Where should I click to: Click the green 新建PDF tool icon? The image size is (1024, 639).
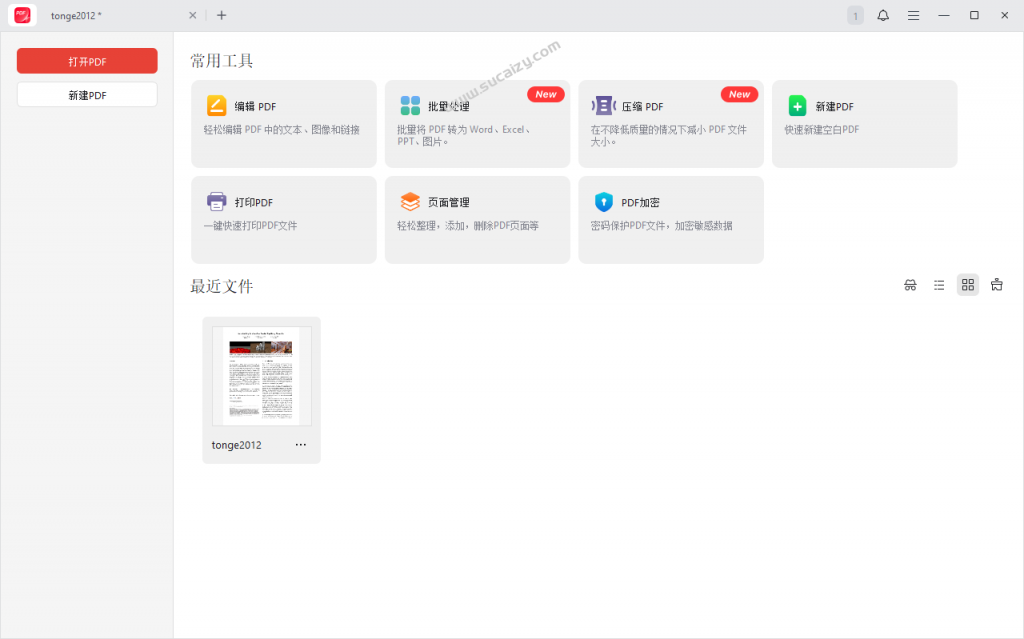click(x=797, y=106)
